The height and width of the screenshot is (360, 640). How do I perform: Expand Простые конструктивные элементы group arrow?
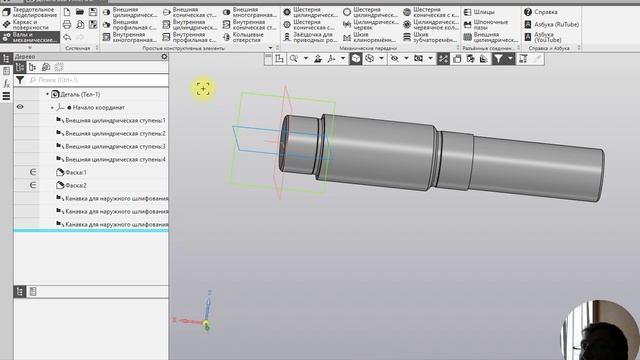coord(270,48)
